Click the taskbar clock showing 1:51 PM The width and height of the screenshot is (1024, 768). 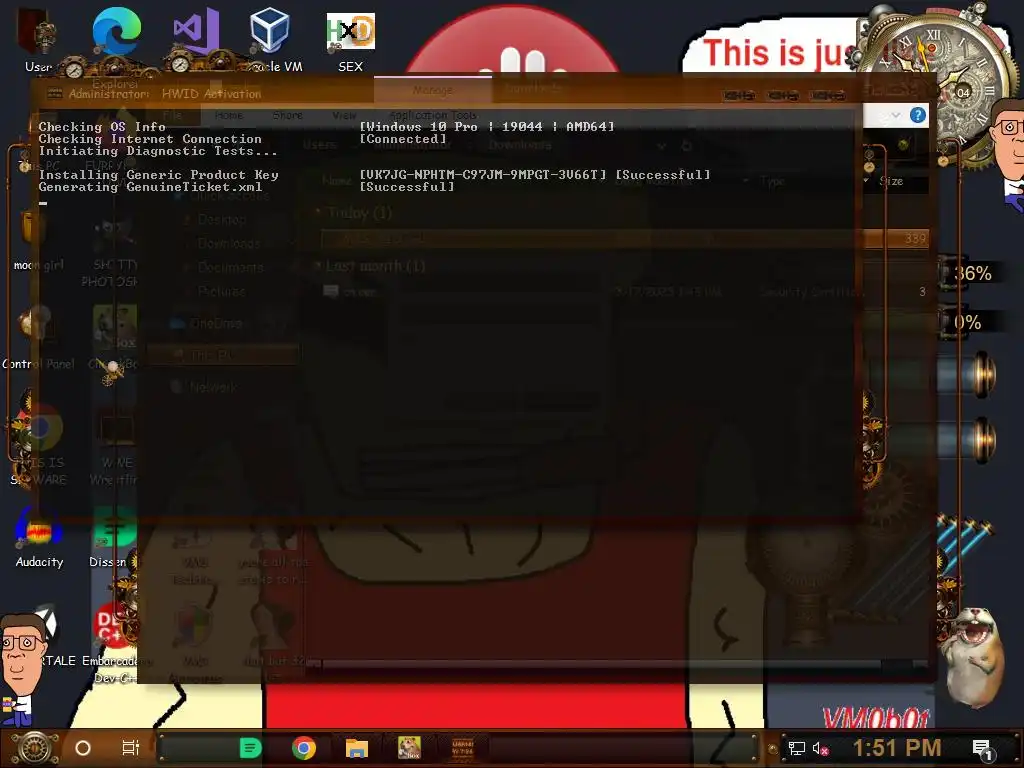point(897,748)
